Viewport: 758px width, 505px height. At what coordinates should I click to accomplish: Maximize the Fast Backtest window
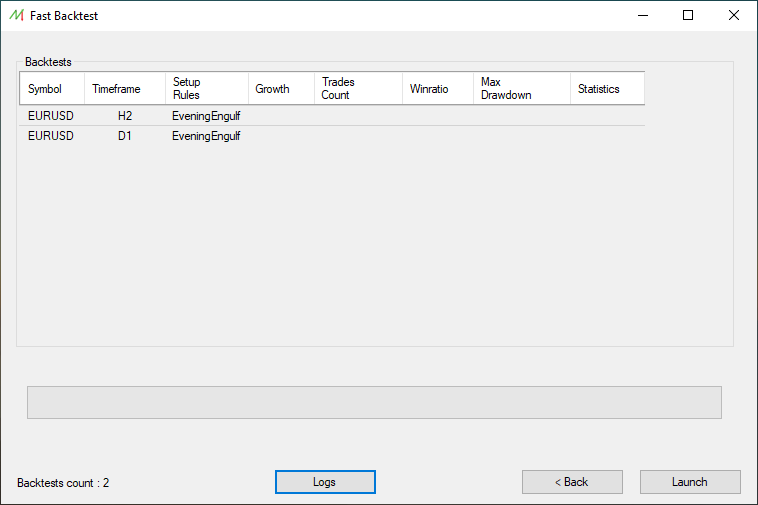click(688, 15)
